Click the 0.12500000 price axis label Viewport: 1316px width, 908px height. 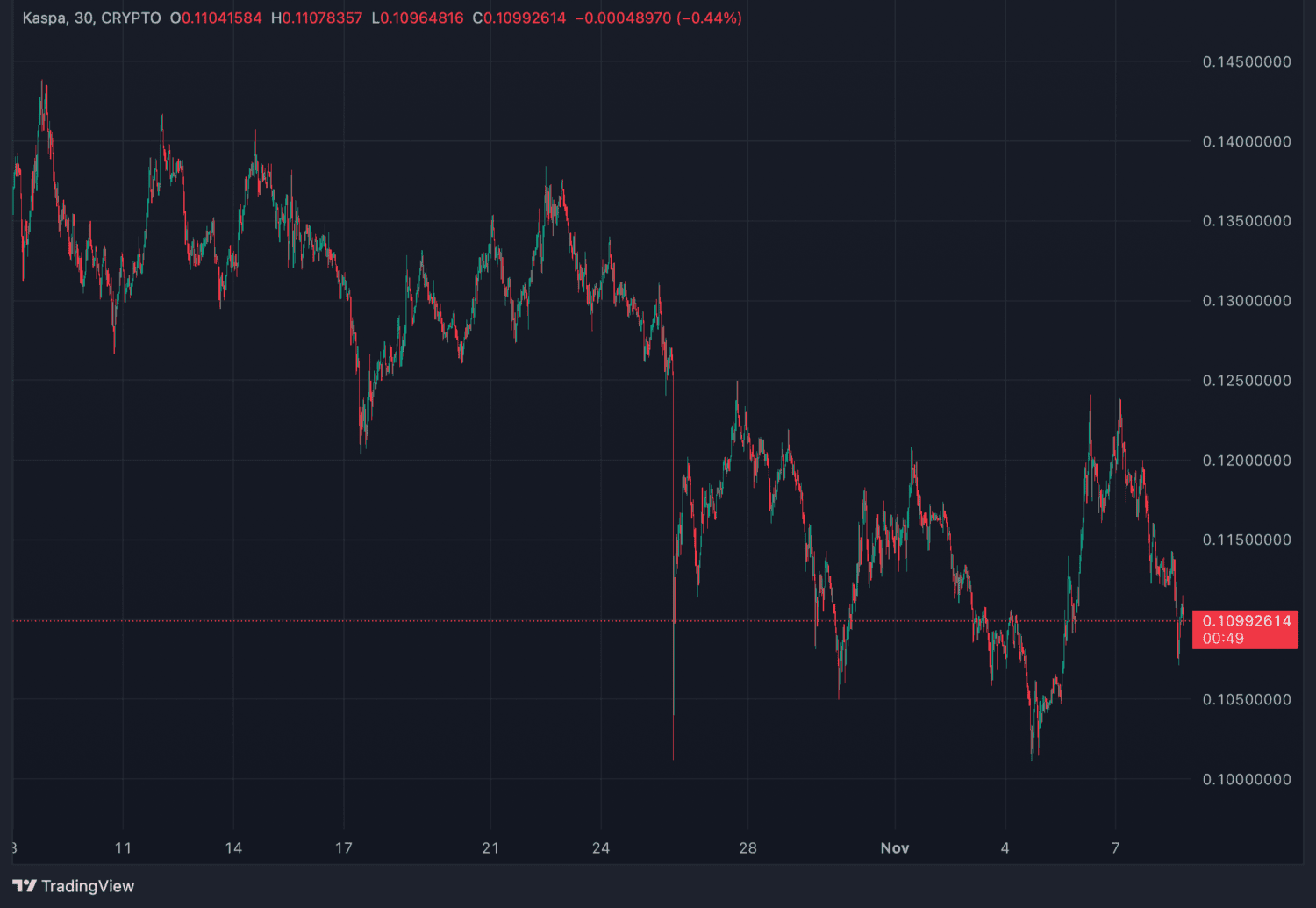tap(1247, 381)
